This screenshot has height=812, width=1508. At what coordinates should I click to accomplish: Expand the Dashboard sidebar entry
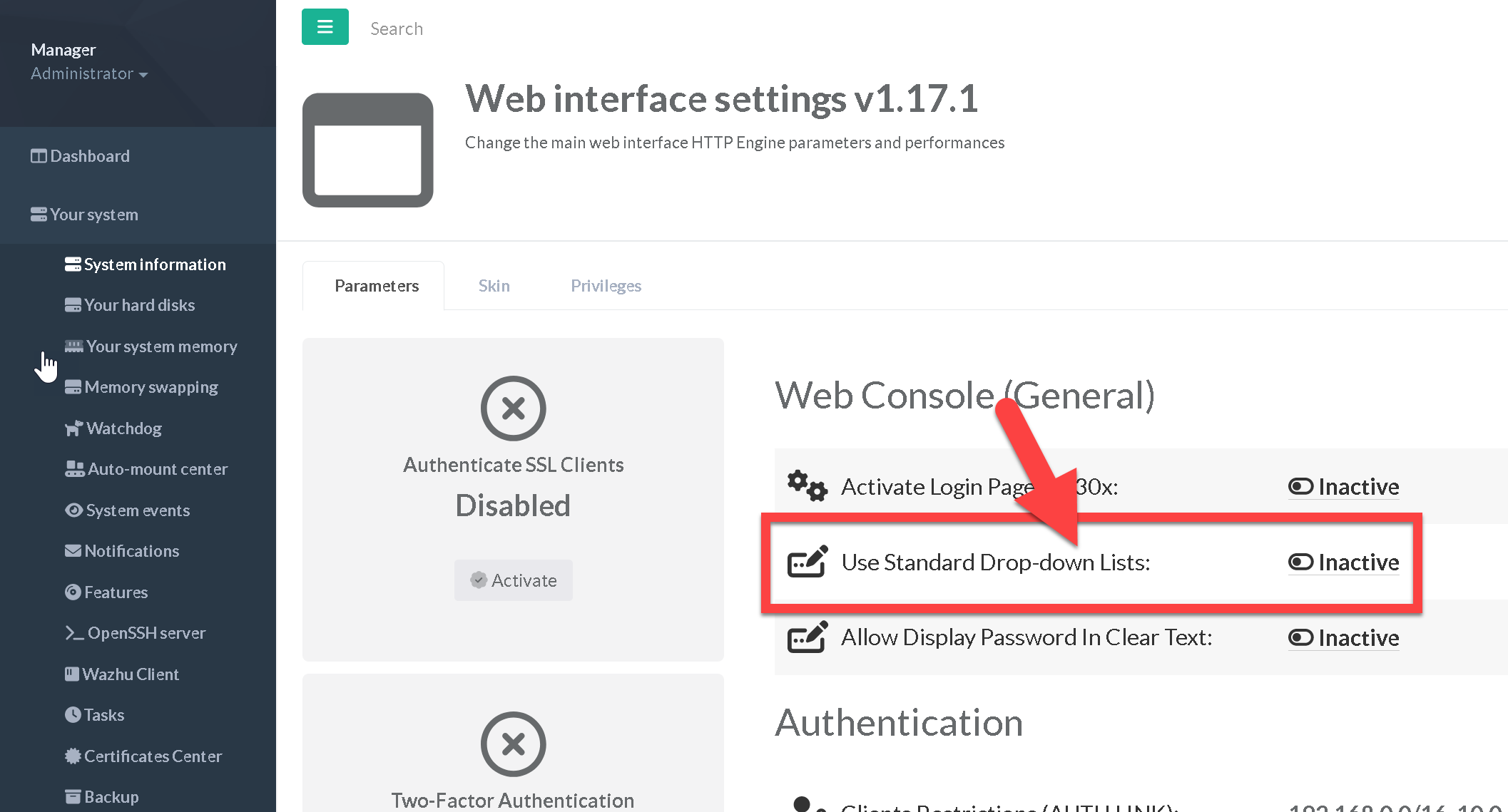pyautogui.click(x=90, y=156)
